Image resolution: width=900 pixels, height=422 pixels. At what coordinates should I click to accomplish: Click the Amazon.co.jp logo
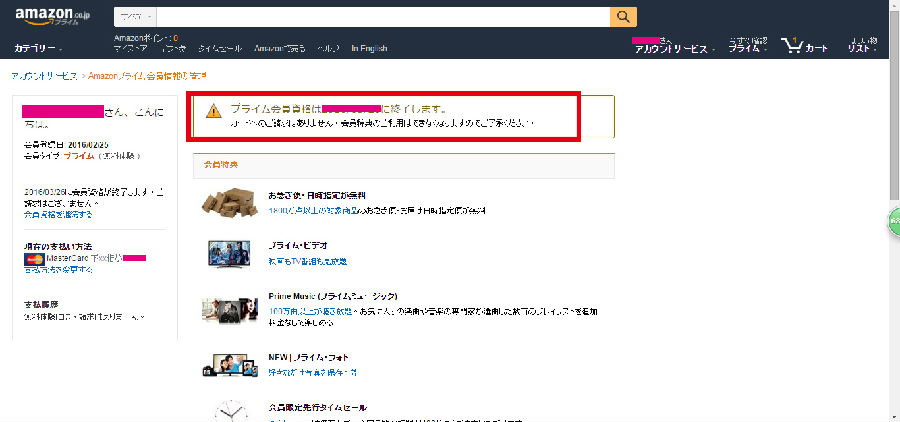pyautogui.click(x=53, y=17)
